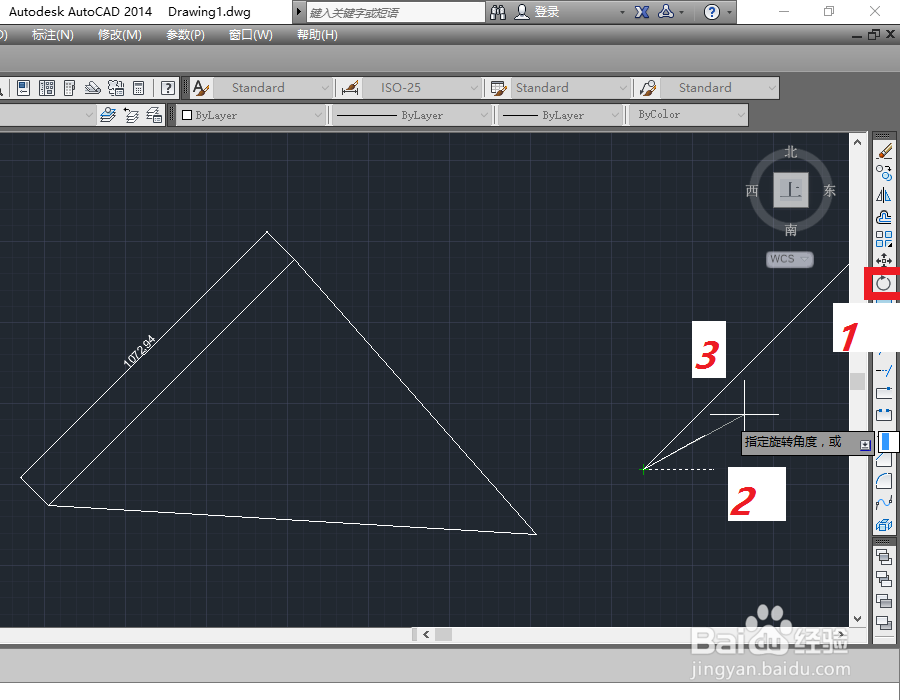Click the rotation angle dynamic input box

(x=889, y=442)
